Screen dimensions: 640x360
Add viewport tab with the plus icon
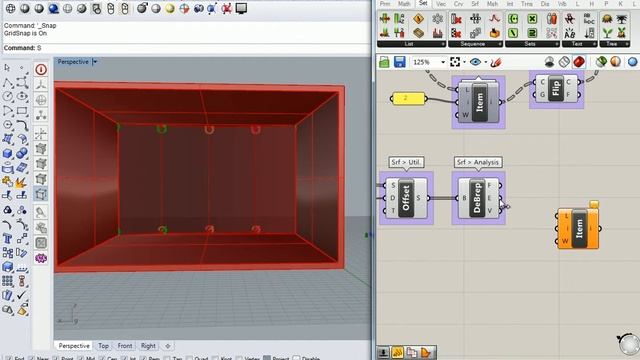pos(167,346)
